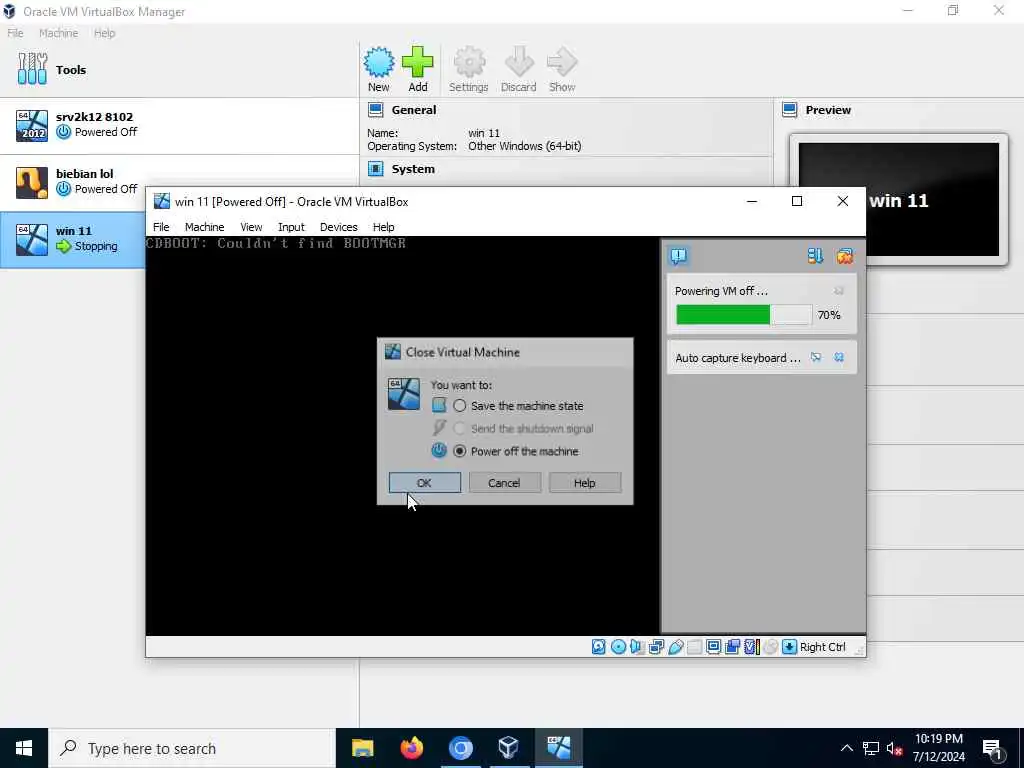Screen dimensions: 1024x768
Task: Click the shared folders status icon
Action: click(694, 647)
